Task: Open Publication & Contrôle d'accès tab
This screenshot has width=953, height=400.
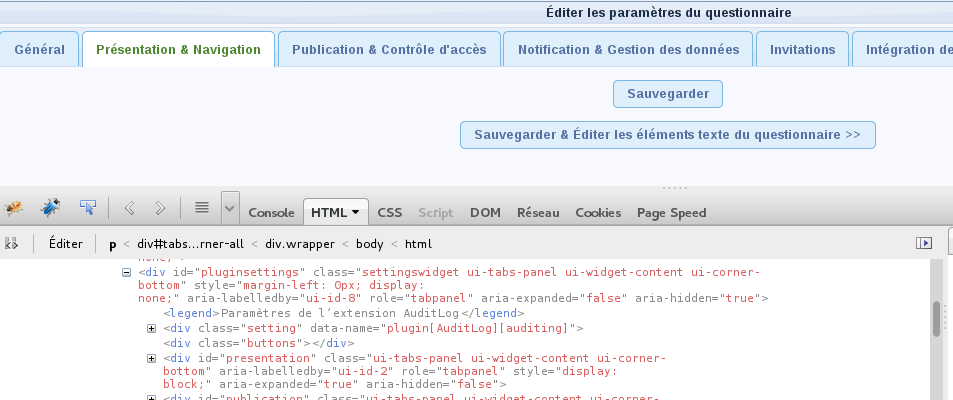Action: [389, 50]
